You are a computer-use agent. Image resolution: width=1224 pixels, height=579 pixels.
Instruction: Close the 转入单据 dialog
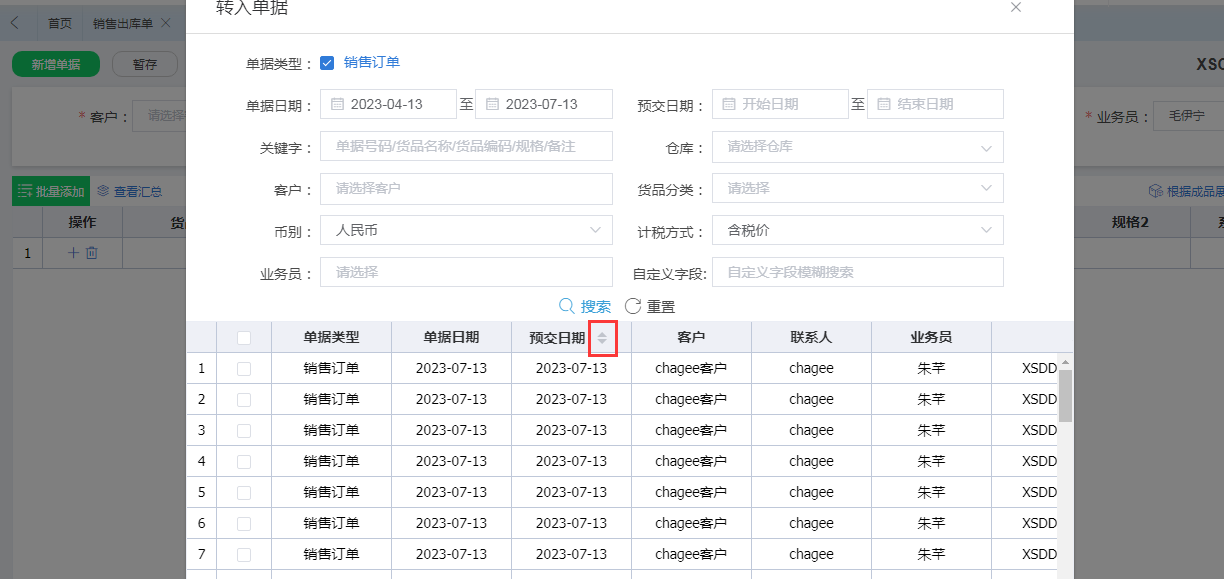[1016, 8]
